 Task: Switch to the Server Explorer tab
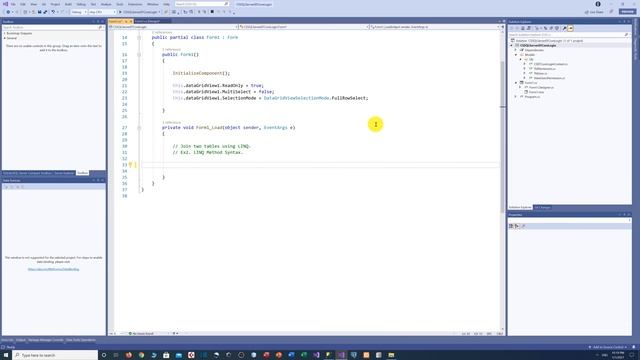[64, 173]
